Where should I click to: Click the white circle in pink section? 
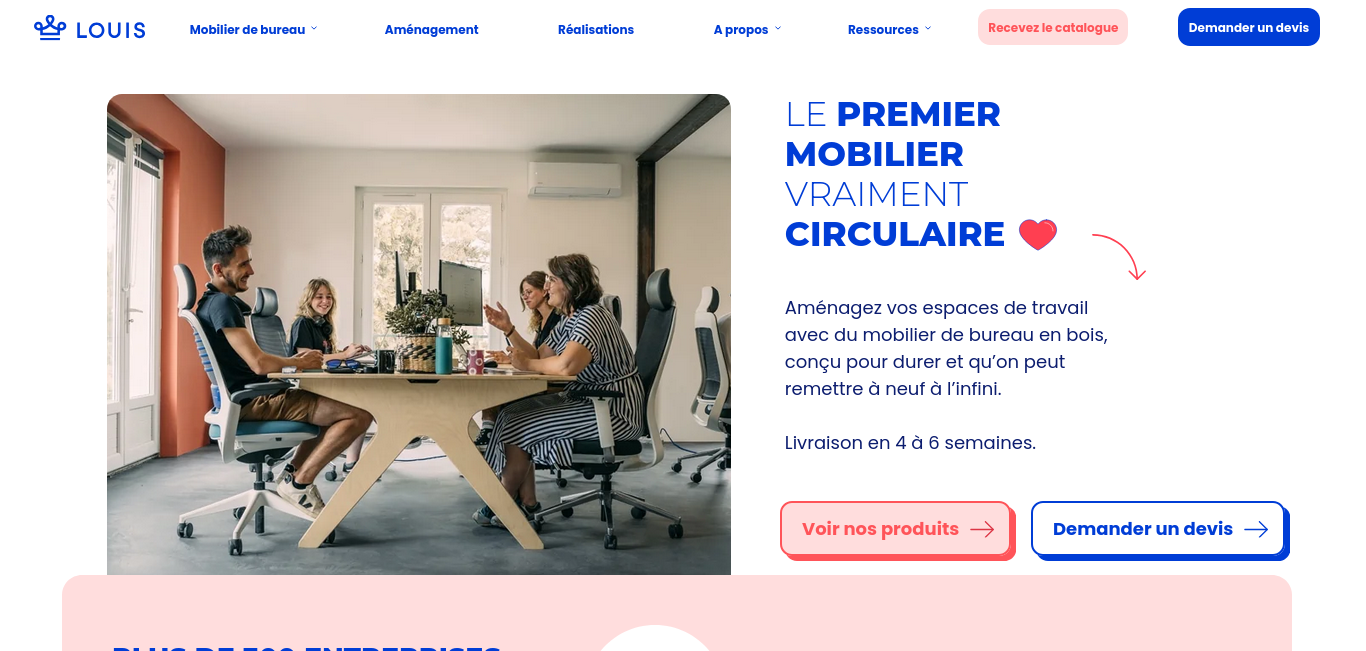click(x=655, y=638)
